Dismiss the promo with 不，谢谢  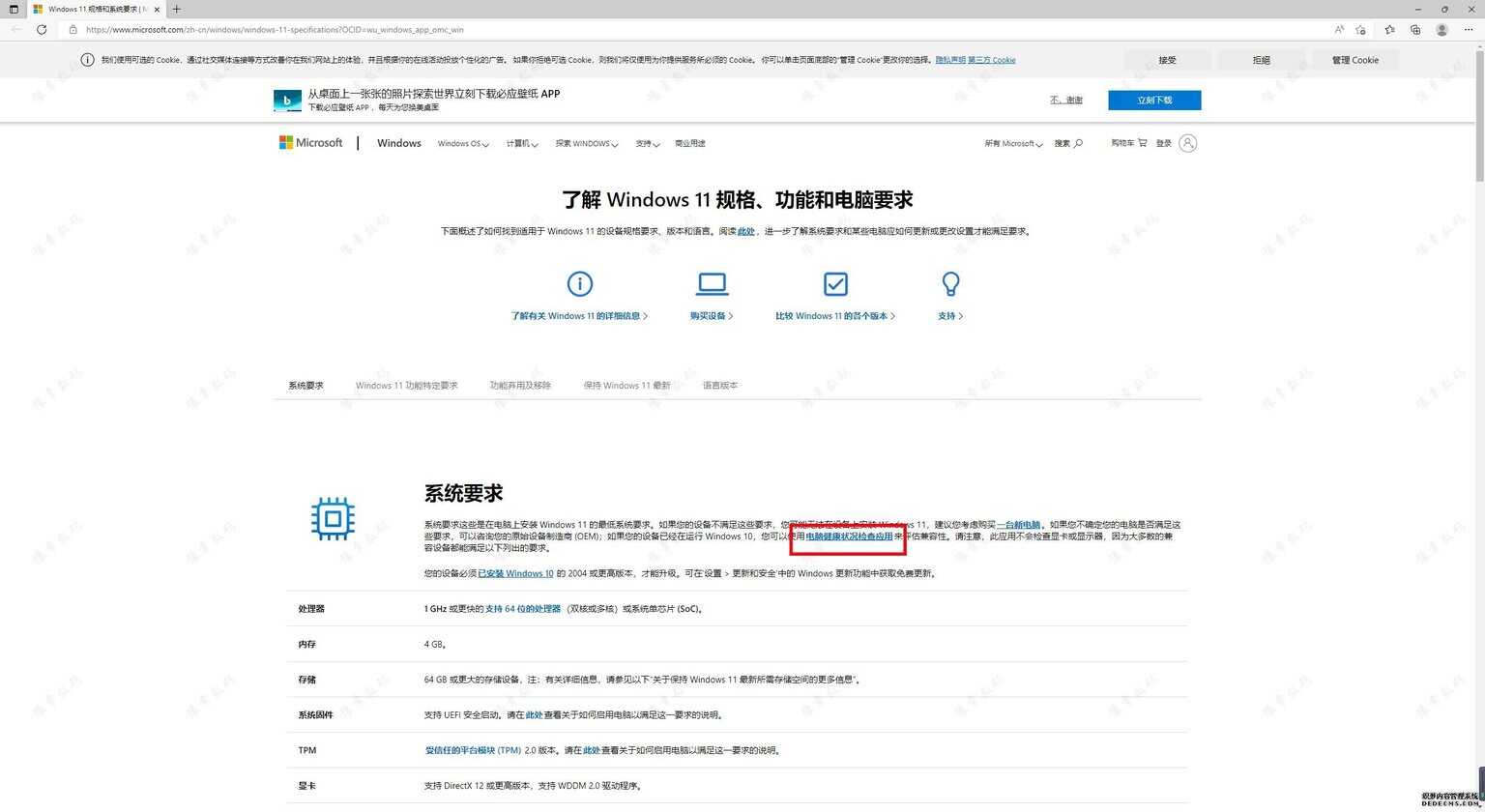click(x=1066, y=100)
